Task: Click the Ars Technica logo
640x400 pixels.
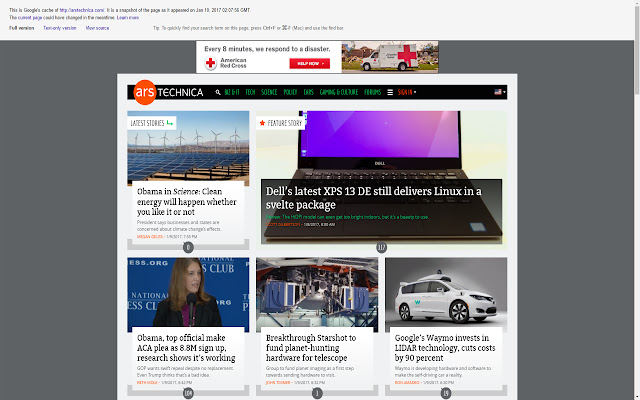Action: tap(168, 92)
